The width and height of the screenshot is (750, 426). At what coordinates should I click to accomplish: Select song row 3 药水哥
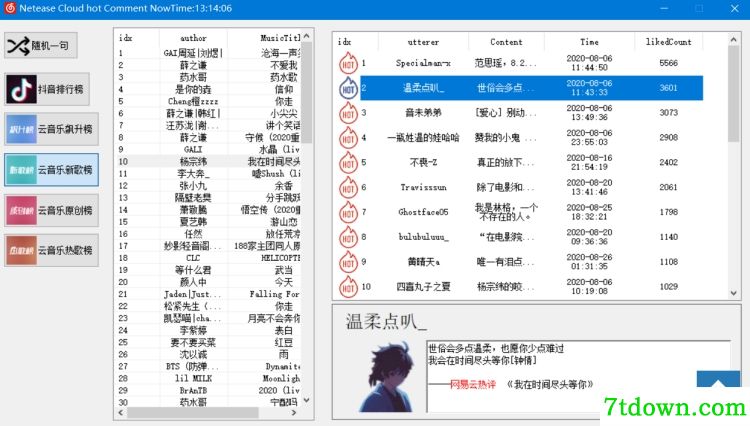coord(209,77)
